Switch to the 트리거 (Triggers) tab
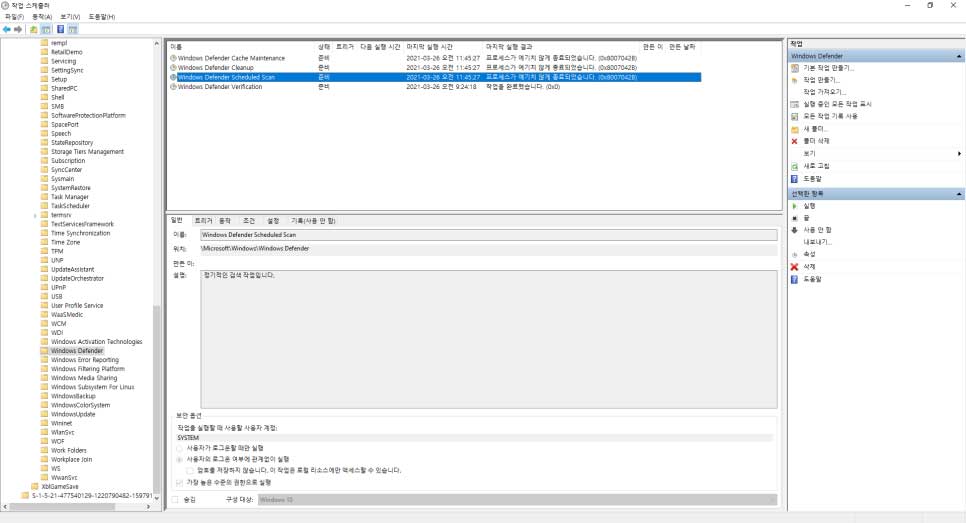The image size is (966, 523). [x=203, y=221]
